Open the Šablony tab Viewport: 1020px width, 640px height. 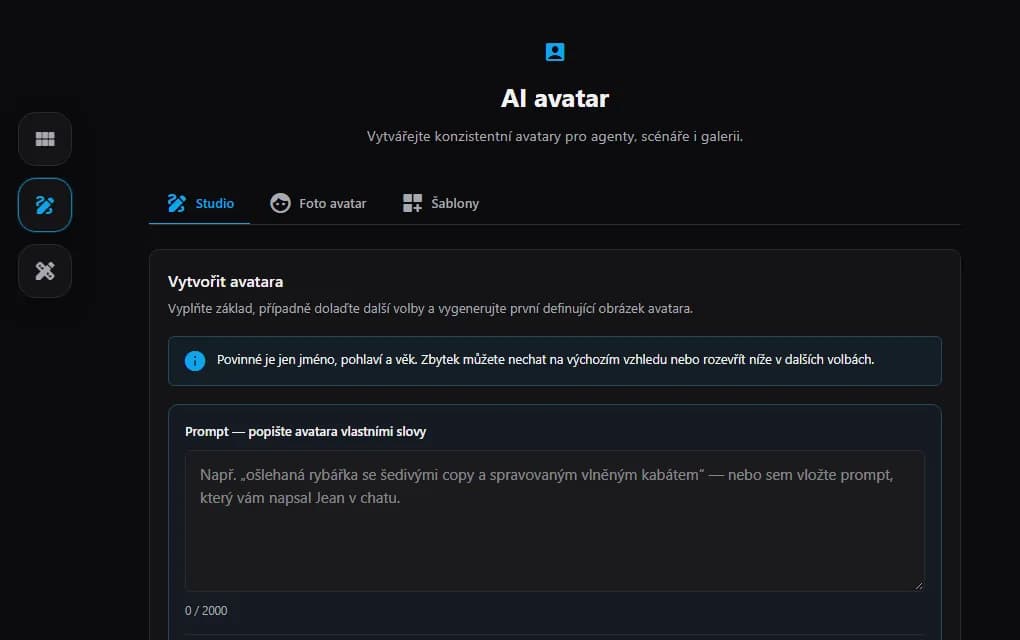[x=440, y=204]
